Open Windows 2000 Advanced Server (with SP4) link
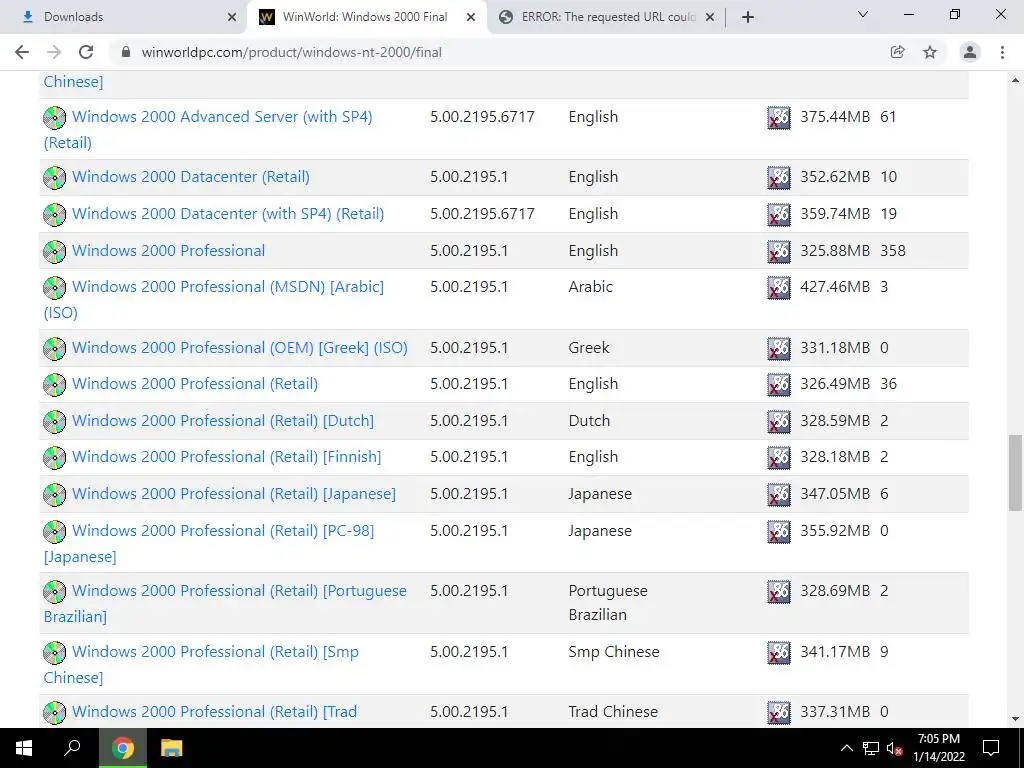The height and width of the screenshot is (768, 1024). [x=222, y=117]
